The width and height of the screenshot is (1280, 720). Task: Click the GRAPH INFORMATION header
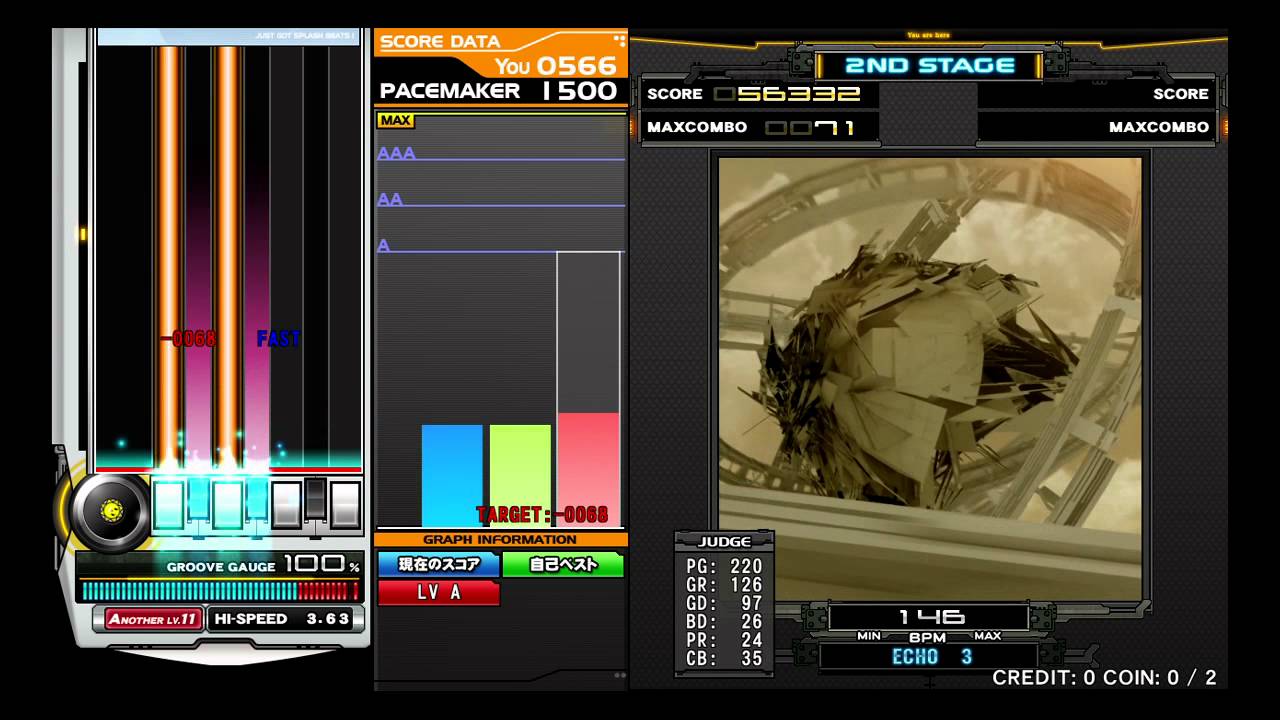click(x=500, y=540)
